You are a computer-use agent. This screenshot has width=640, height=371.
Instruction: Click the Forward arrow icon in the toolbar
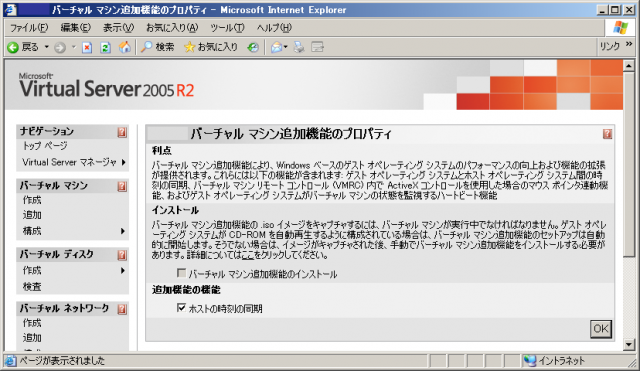(x=60, y=47)
